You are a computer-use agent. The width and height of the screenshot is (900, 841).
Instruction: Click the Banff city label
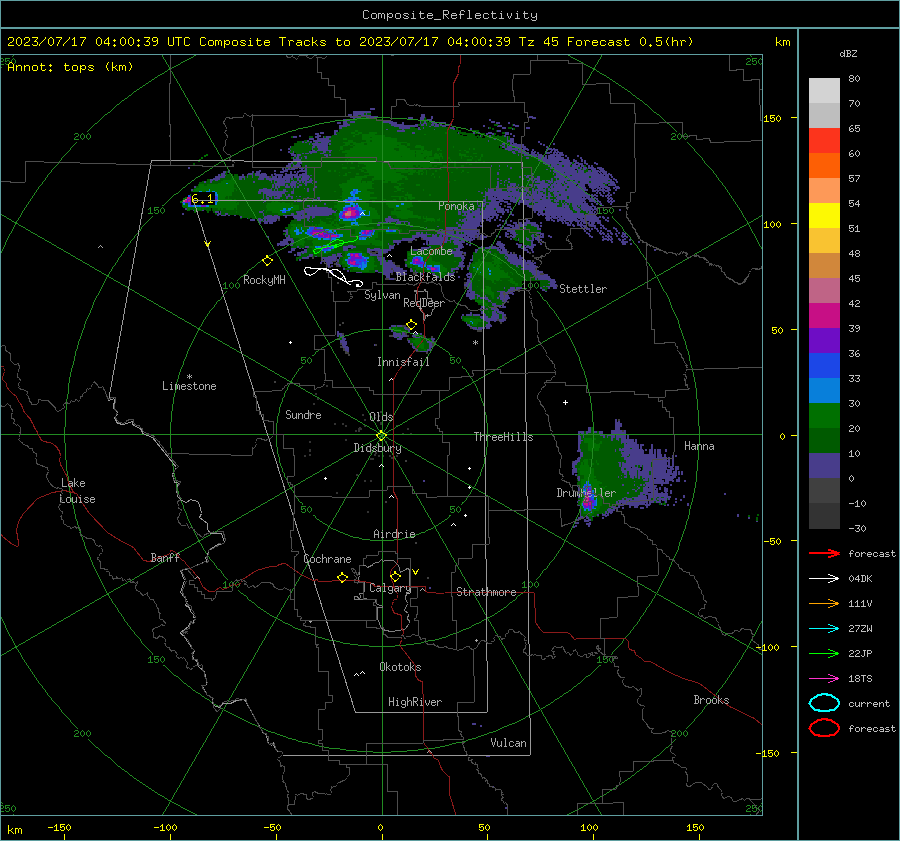pyautogui.click(x=165, y=557)
